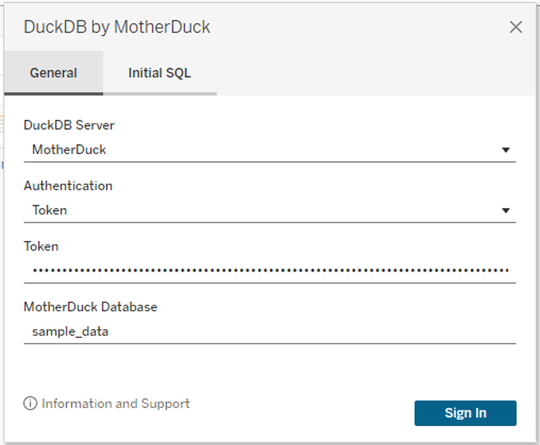540x445 pixels.
Task: Open the MotherDuck server selection box
Action: point(270,150)
